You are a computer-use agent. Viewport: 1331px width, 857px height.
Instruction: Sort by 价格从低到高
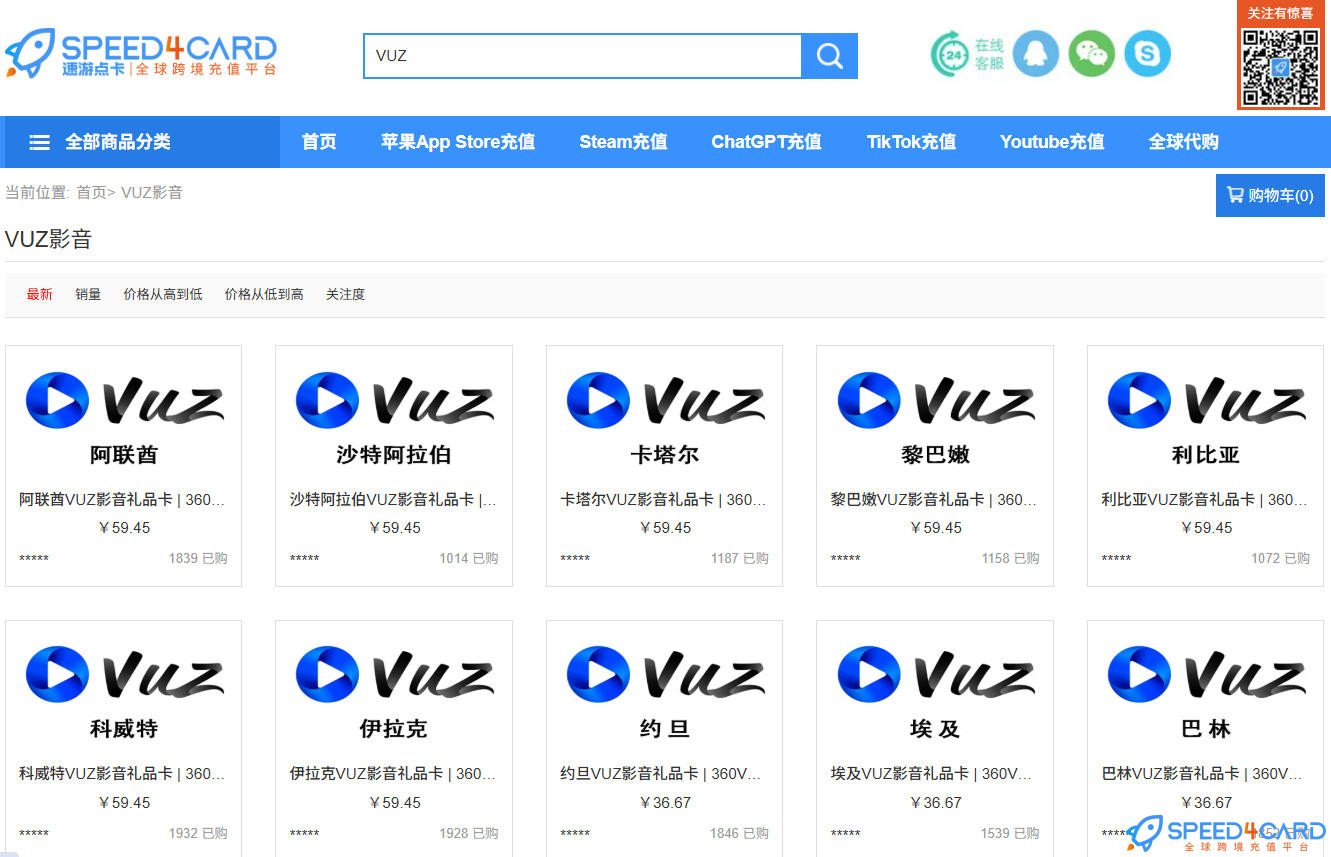(264, 294)
